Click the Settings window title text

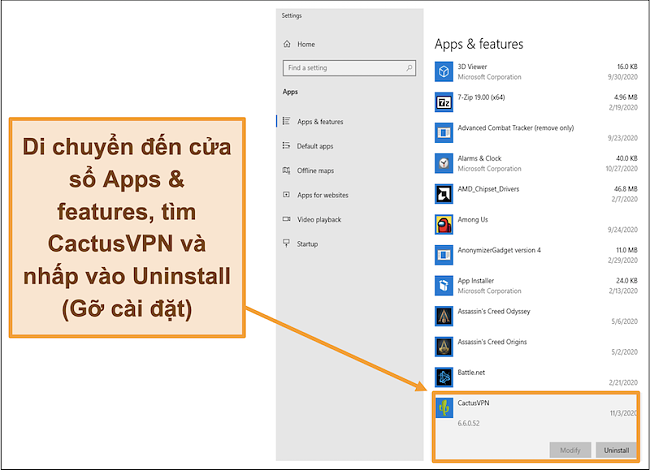pyautogui.click(x=292, y=15)
